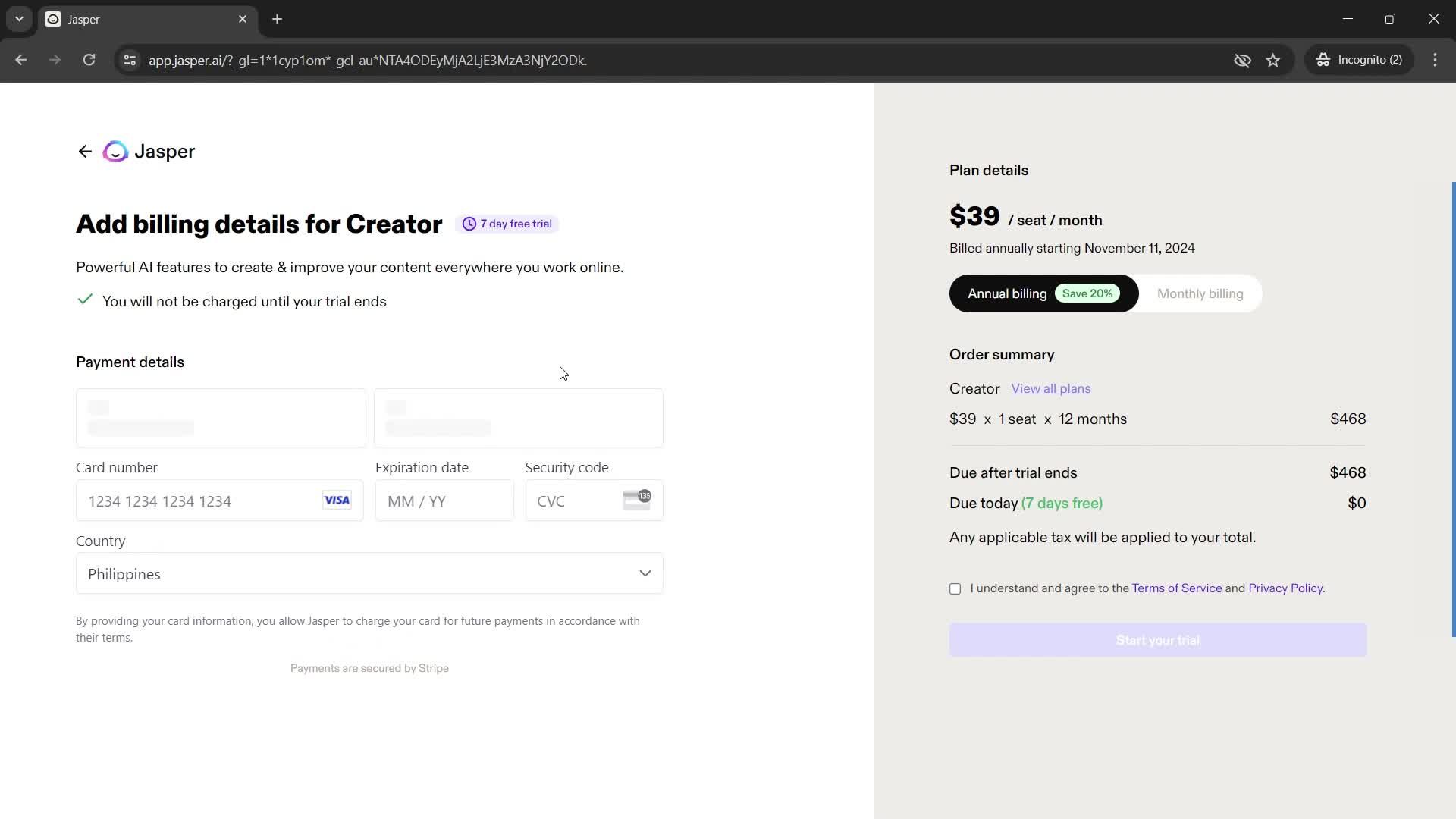Click the checkmark verified icon

pos(86,300)
